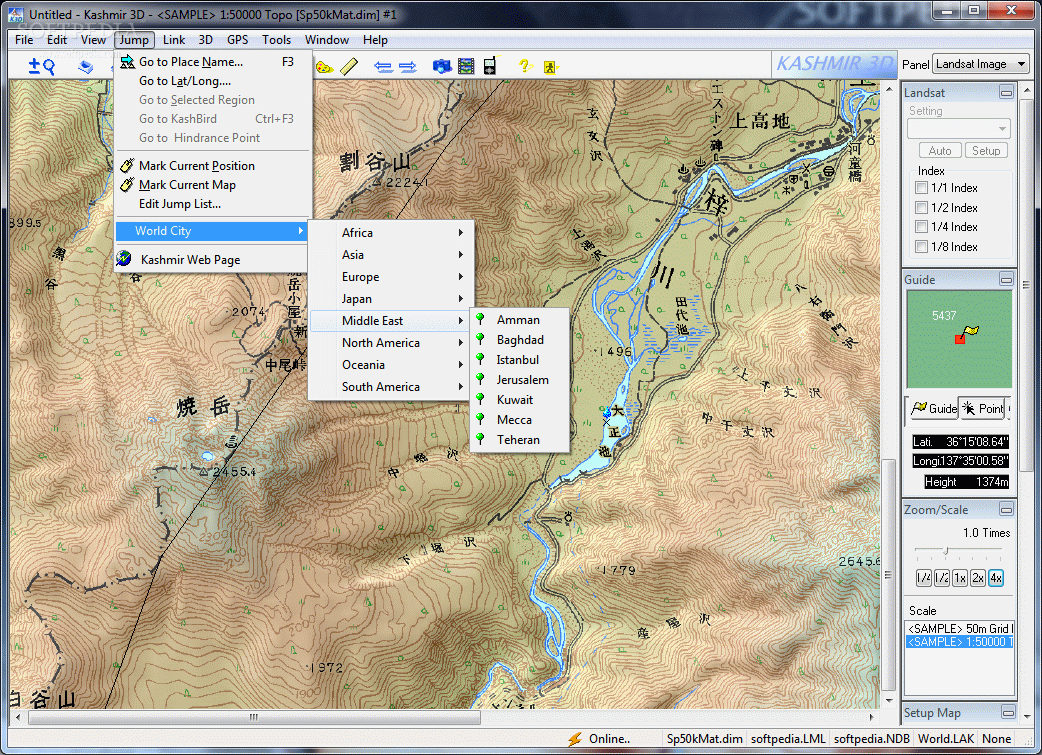1042x755 pixels.
Task: Jump to Istanbul in city list
Action: point(519,360)
